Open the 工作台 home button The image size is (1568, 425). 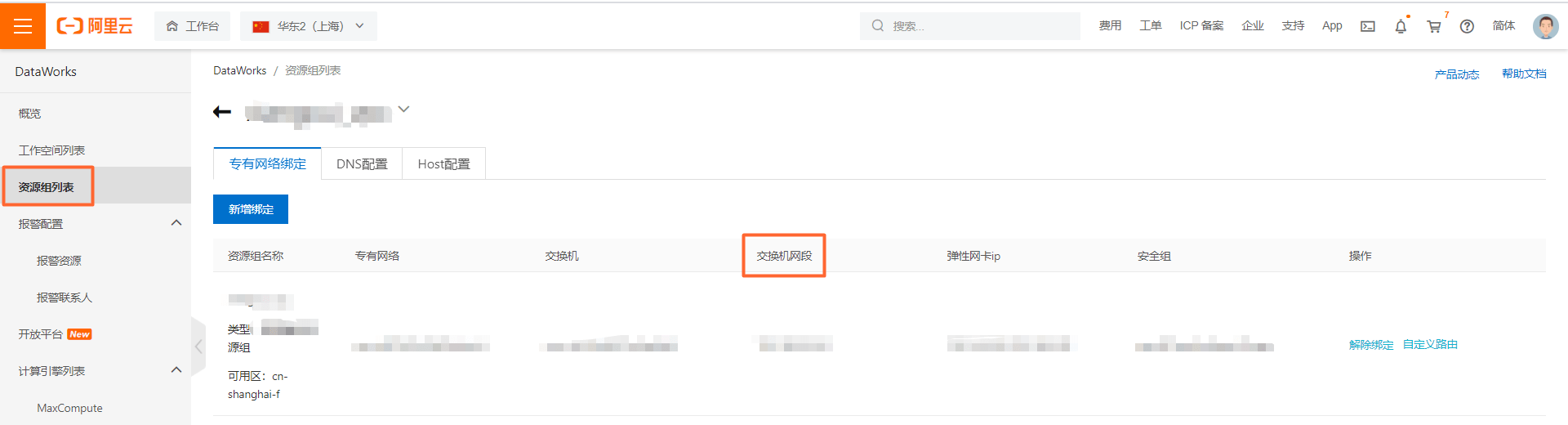point(193,26)
